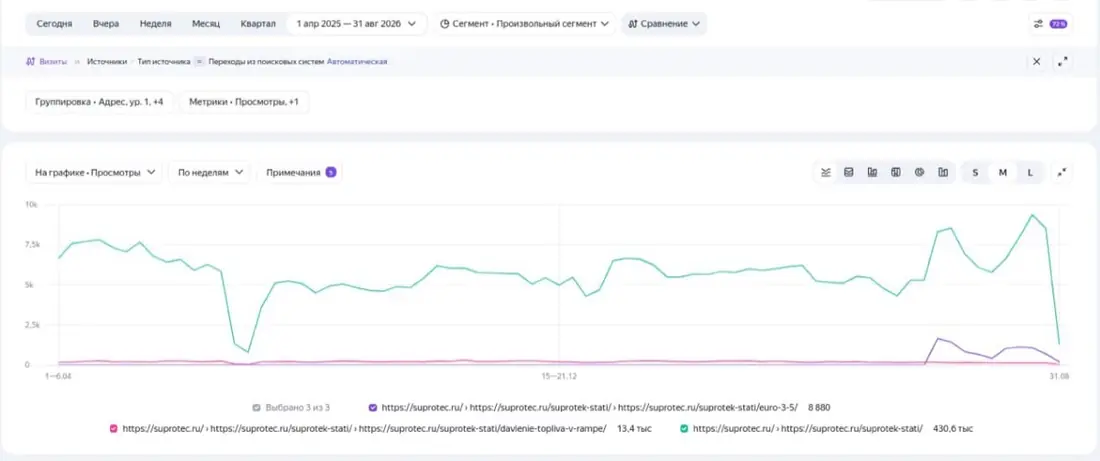Open Метрики • Просмотры, +1
Image resolution: width=1100 pixels, height=461 pixels.
244,102
